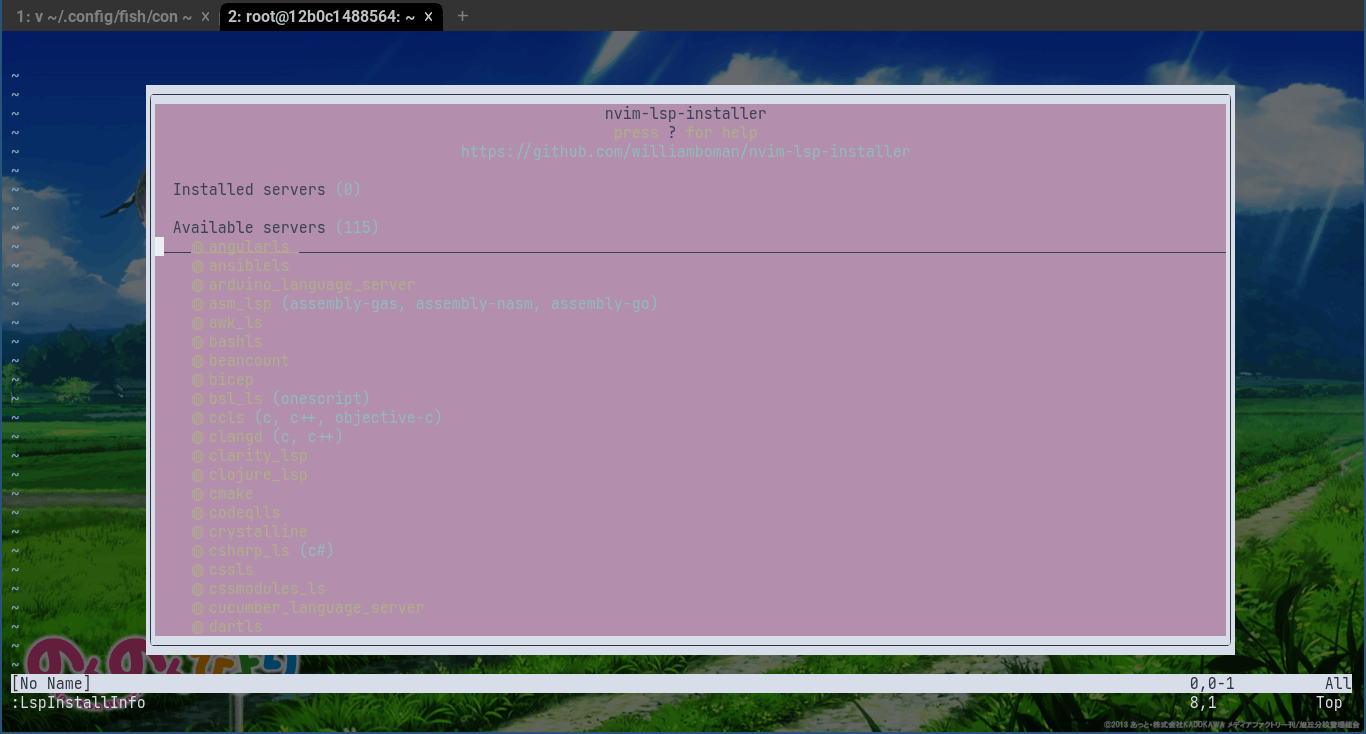Select the arduino_language_server entry text
Screen dimensions: 1366x734
pos(312,285)
